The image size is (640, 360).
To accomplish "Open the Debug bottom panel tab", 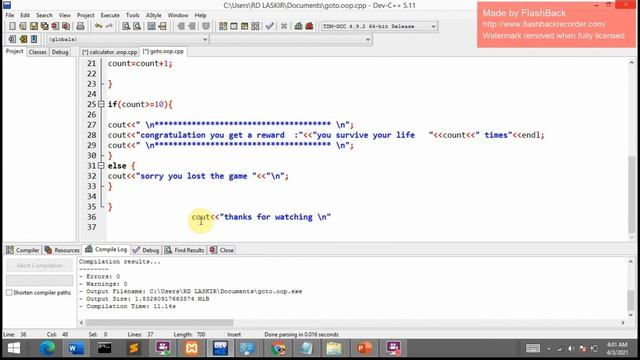I will click(x=146, y=250).
